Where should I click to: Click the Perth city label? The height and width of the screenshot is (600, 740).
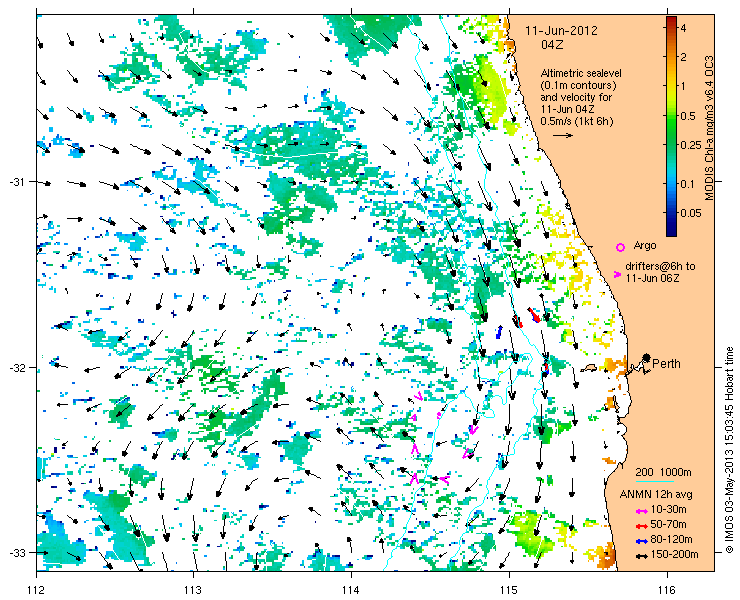[666, 364]
